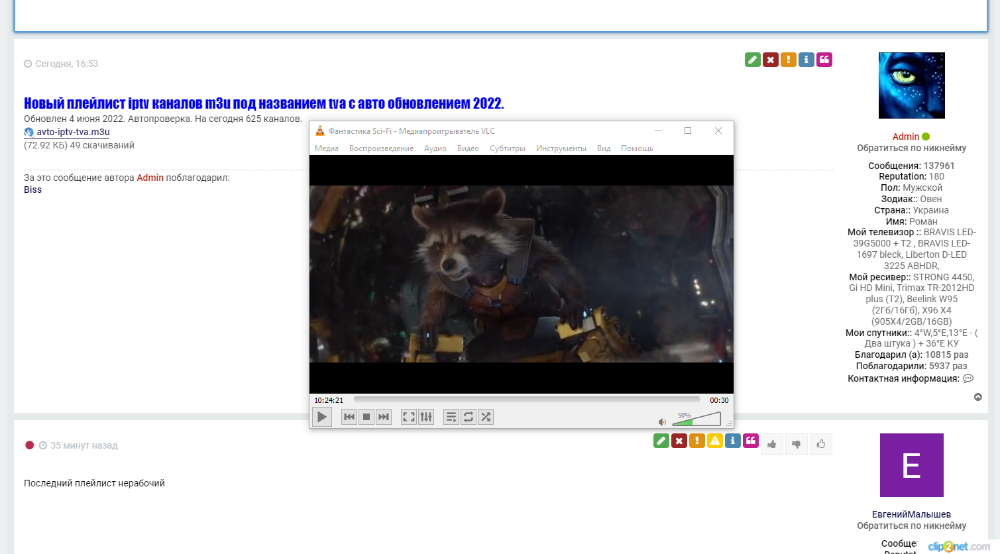
Task: Open the Субтитры menu in VLC
Action: click(508, 148)
